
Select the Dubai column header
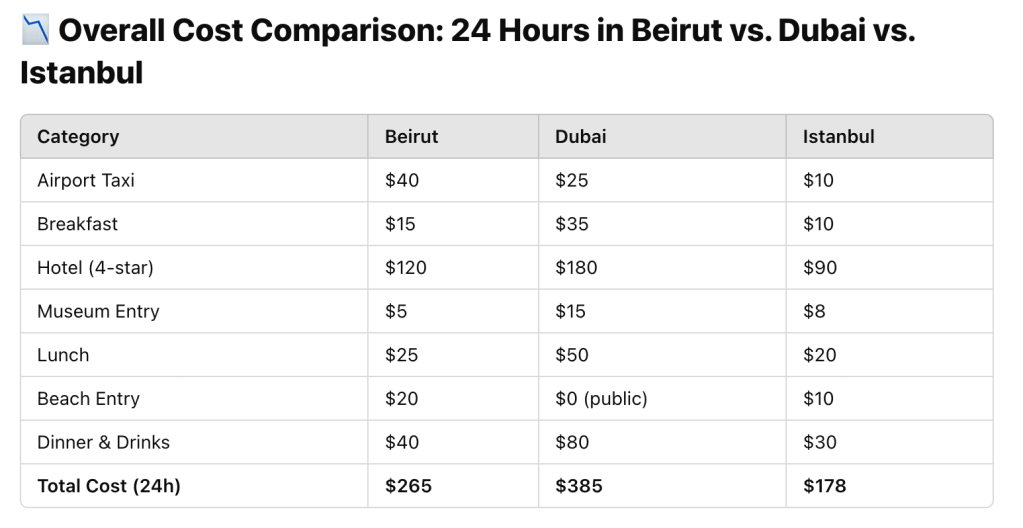pos(580,137)
